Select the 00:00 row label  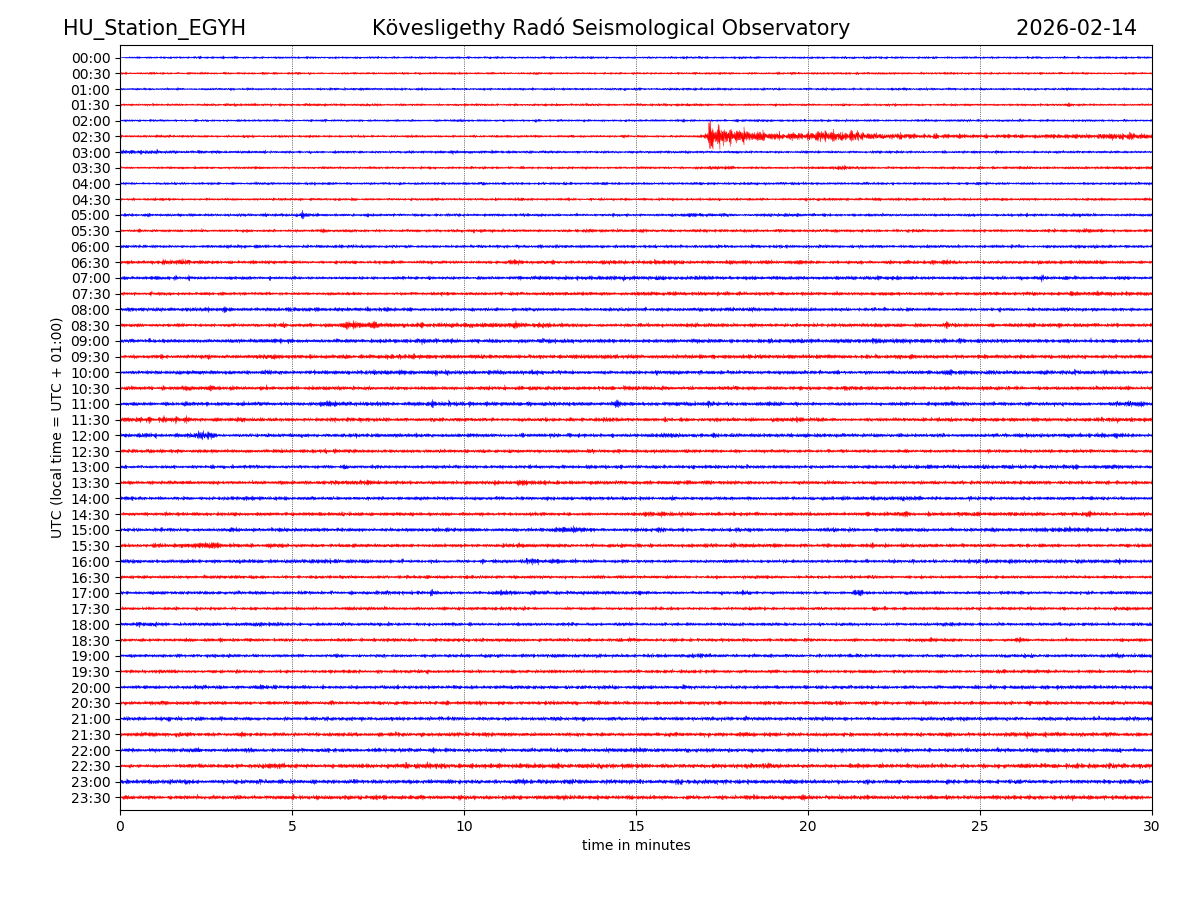(x=91, y=58)
